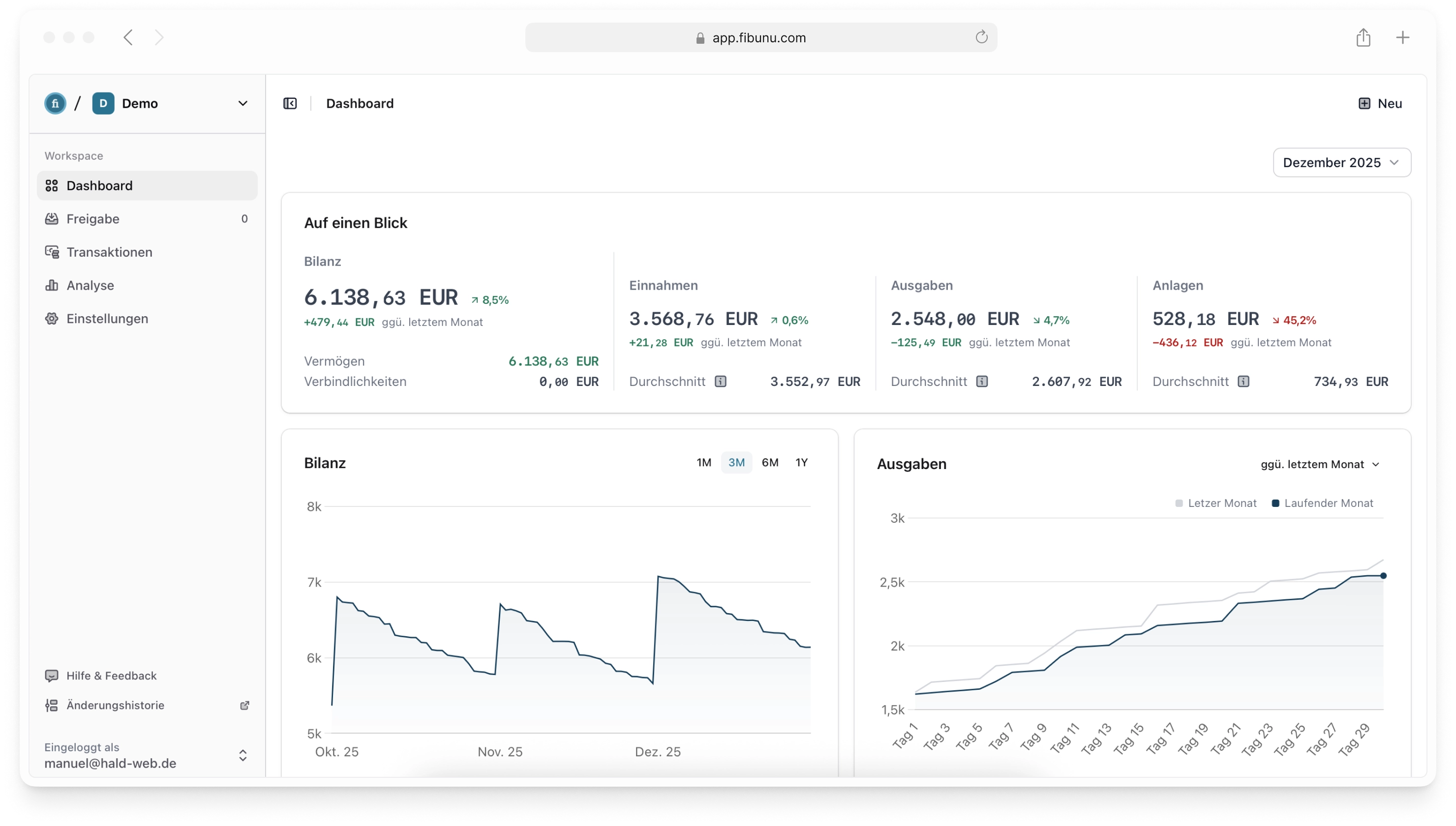
Task: Click the Neu button
Action: coord(1380,103)
